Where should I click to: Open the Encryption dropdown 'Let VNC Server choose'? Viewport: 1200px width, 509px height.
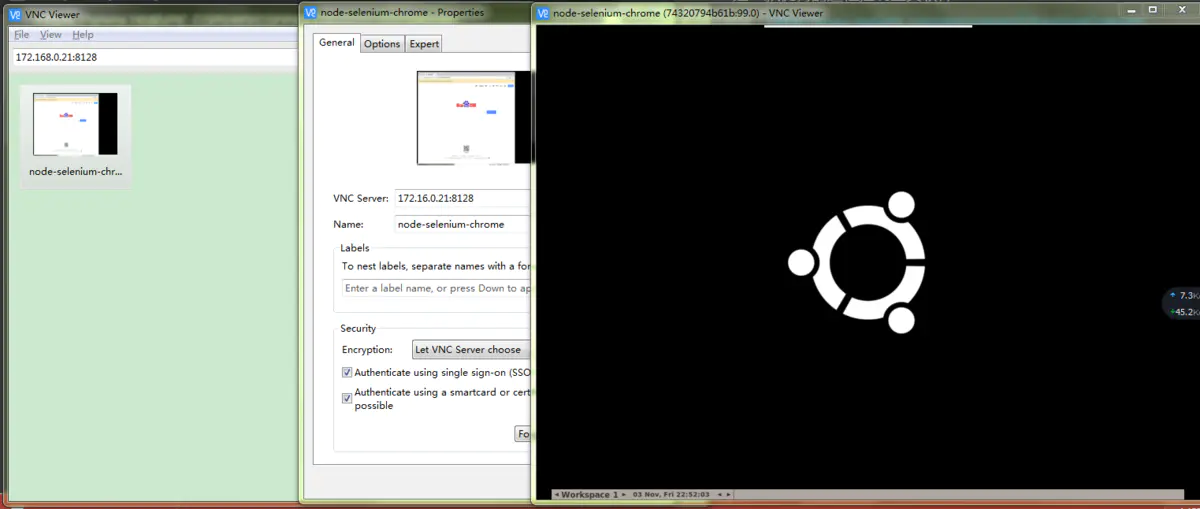471,349
